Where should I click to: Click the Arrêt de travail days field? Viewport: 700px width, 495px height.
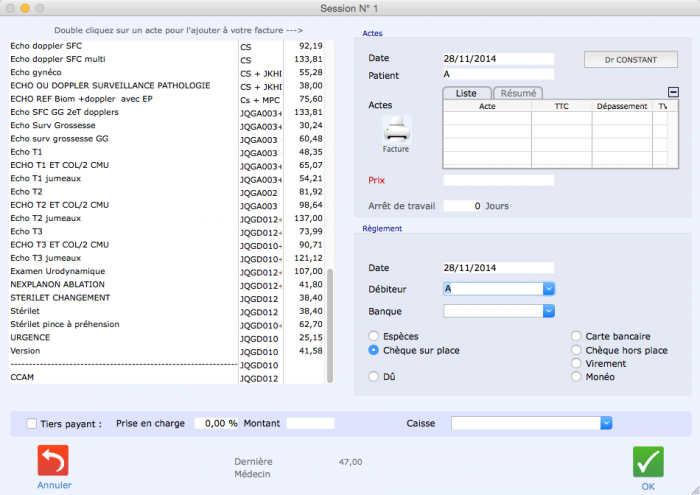462,206
